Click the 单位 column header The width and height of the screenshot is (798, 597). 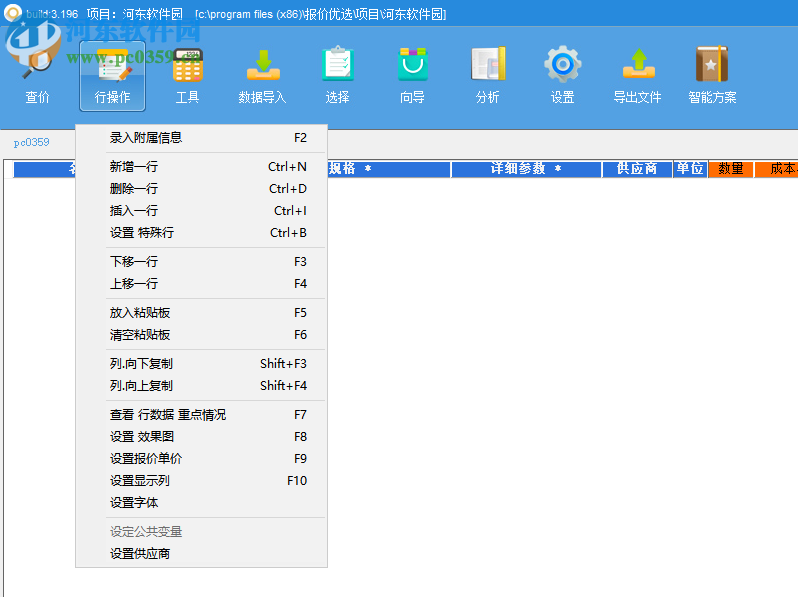click(x=690, y=168)
